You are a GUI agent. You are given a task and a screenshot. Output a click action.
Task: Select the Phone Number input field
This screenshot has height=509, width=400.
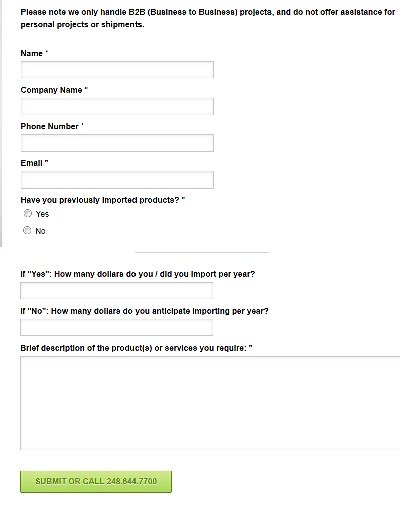(117, 143)
